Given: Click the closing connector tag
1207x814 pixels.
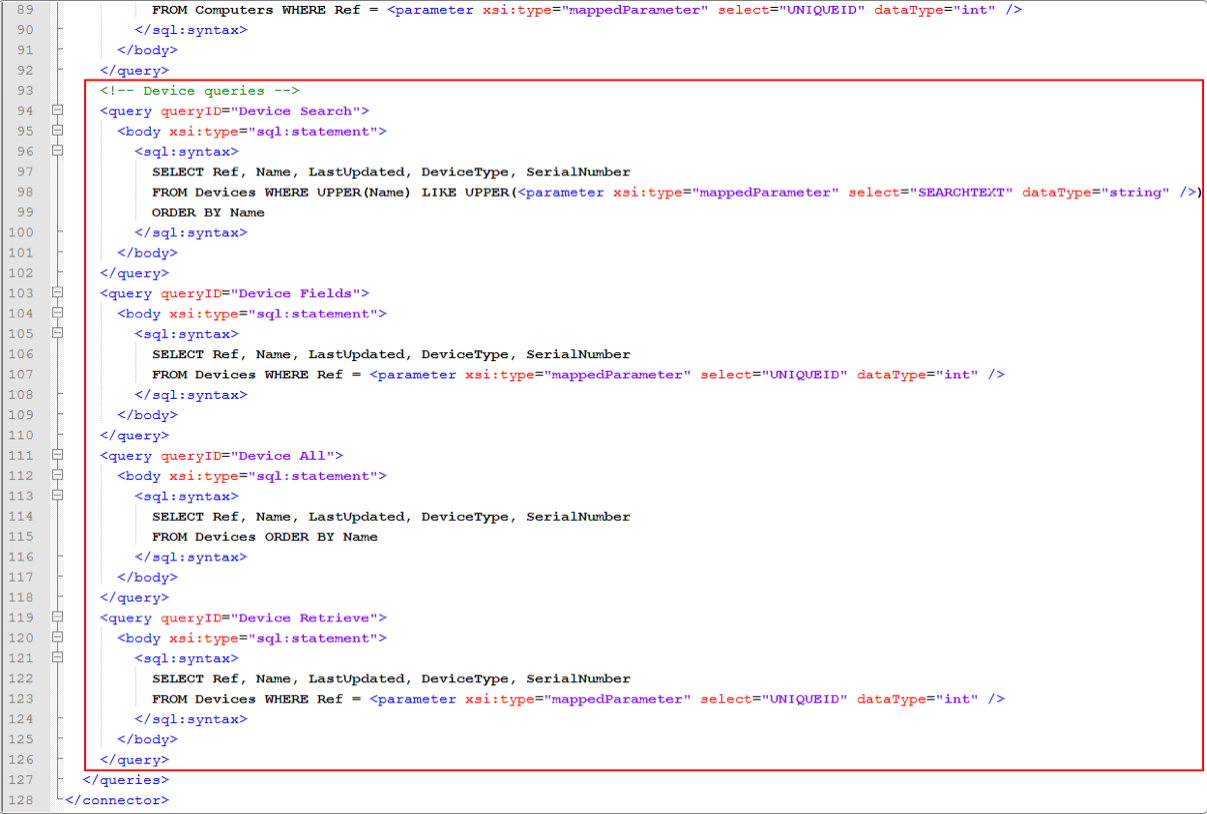Looking at the screenshot, I should coord(117,800).
